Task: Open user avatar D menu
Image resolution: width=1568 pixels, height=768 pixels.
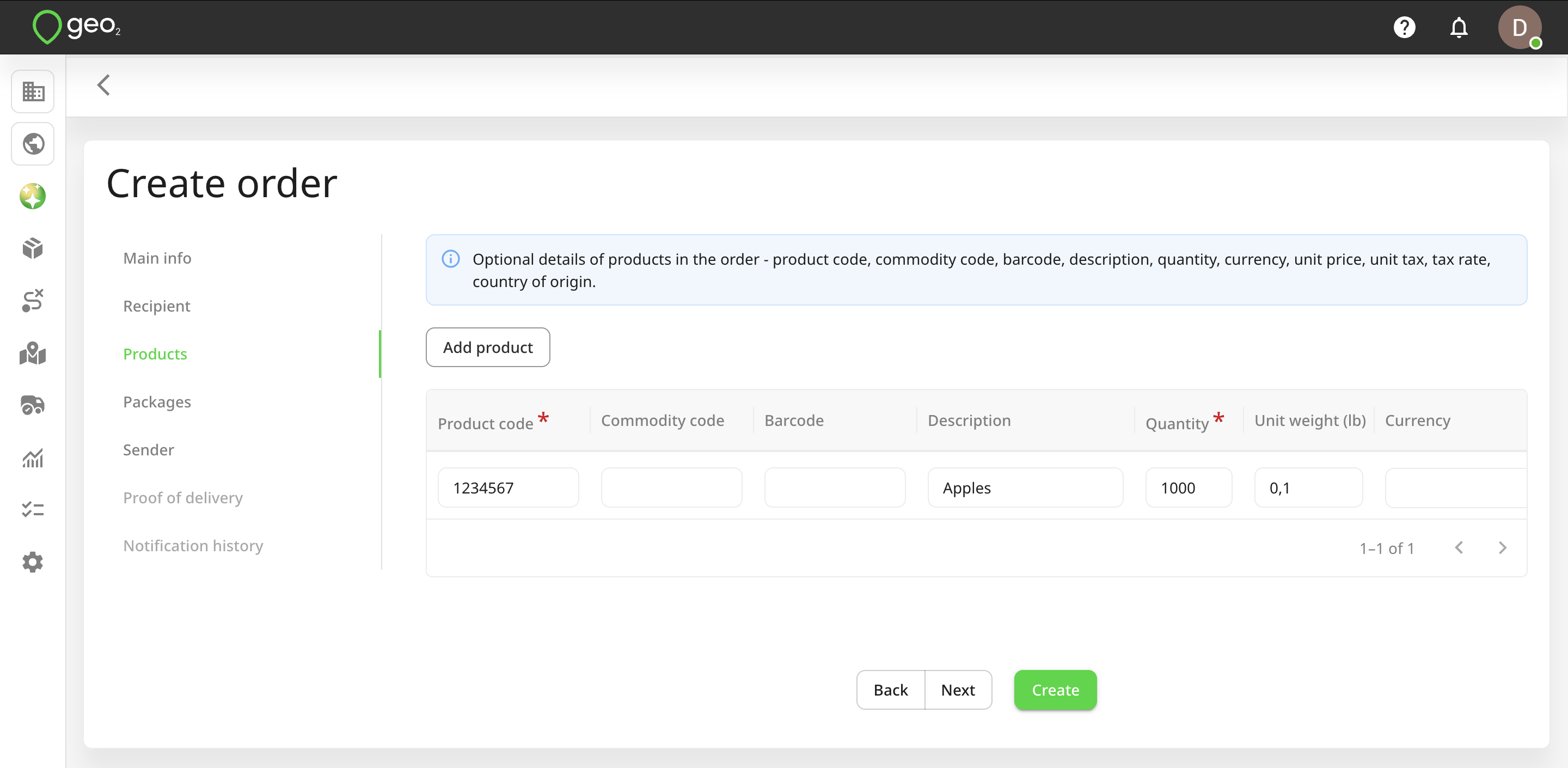Action: tap(1520, 27)
